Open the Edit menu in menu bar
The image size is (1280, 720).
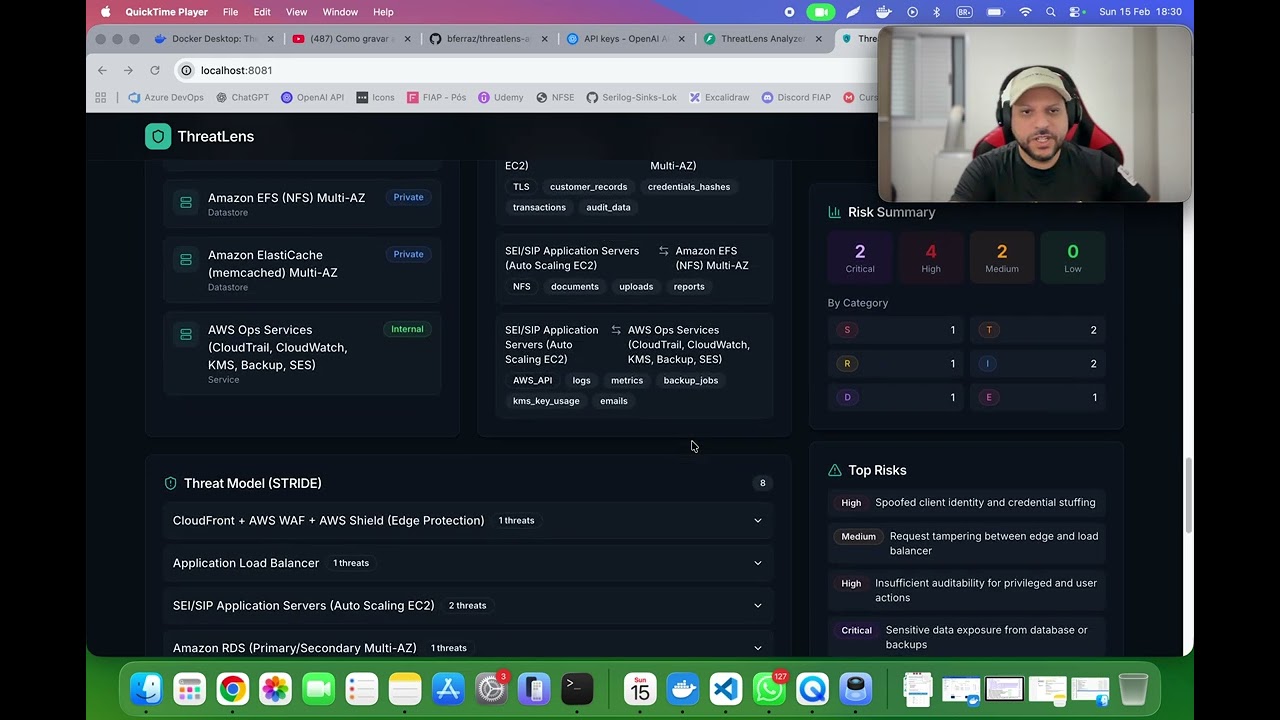262,12
